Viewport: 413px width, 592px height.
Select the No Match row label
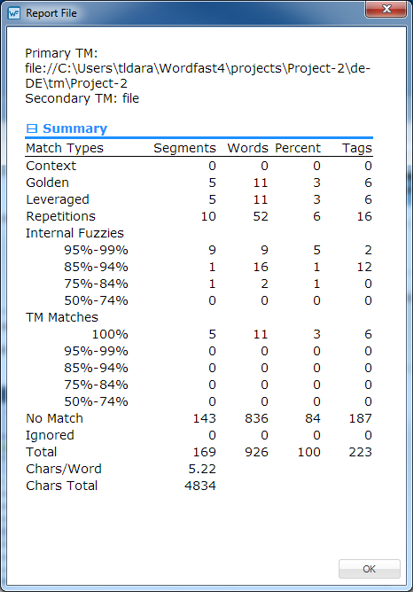pos(54,418)
